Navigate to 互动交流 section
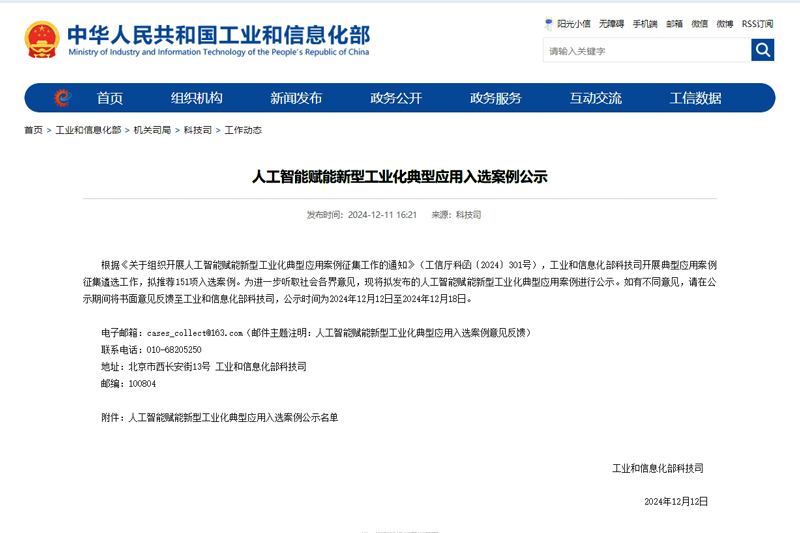The image size is (800, 533). pos(596,98)
